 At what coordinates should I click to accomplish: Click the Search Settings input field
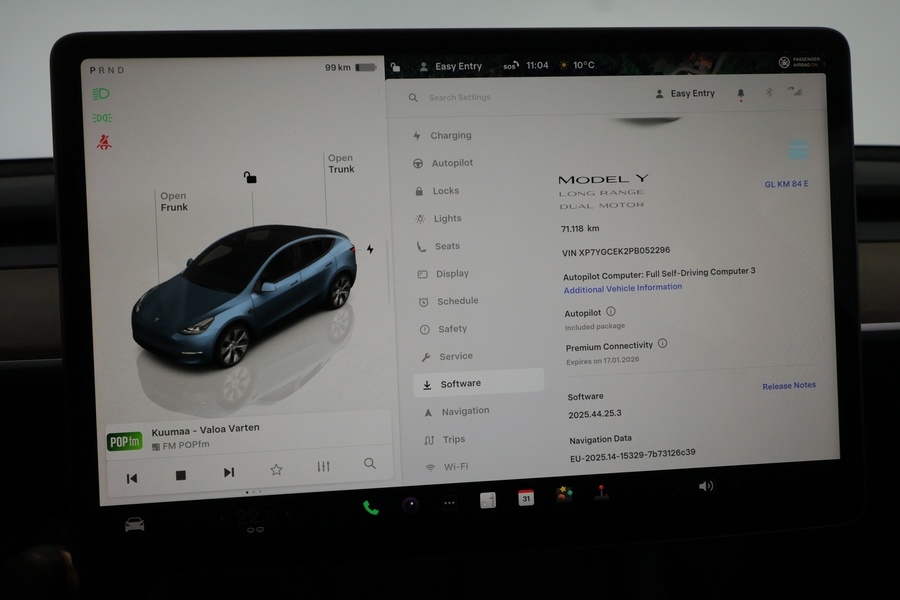point(460,97)
